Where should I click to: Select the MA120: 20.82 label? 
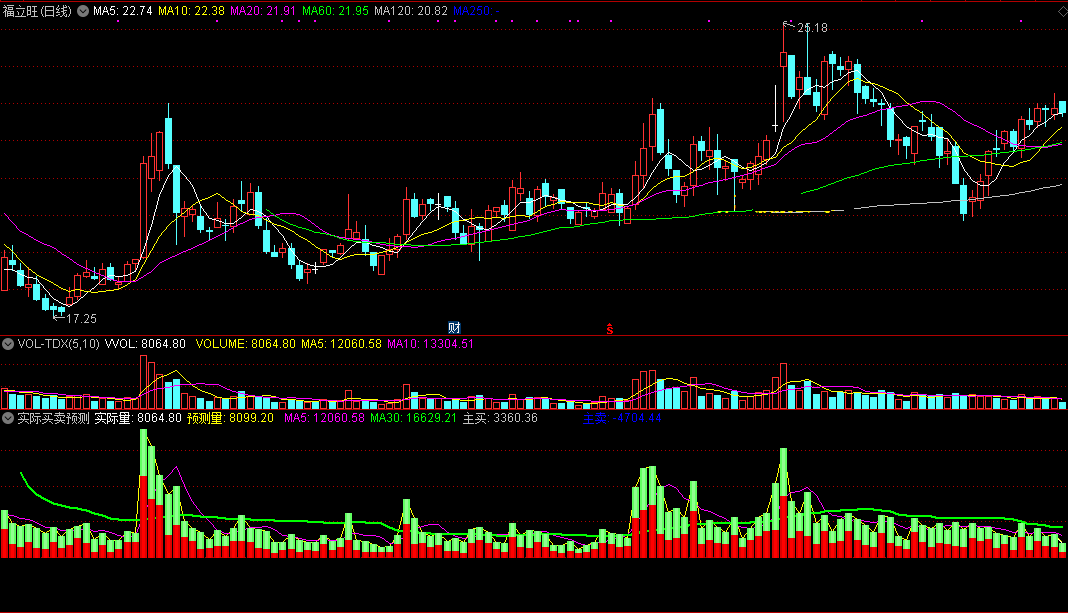pos(411,11)
